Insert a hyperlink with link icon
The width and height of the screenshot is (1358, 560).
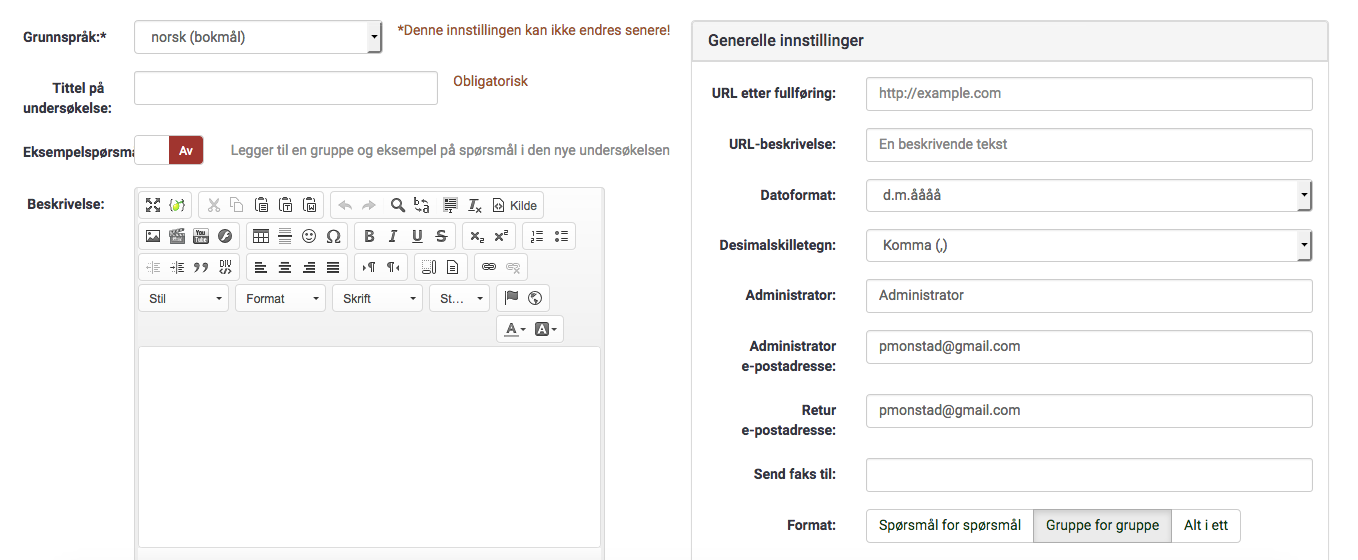coord(489,267)
